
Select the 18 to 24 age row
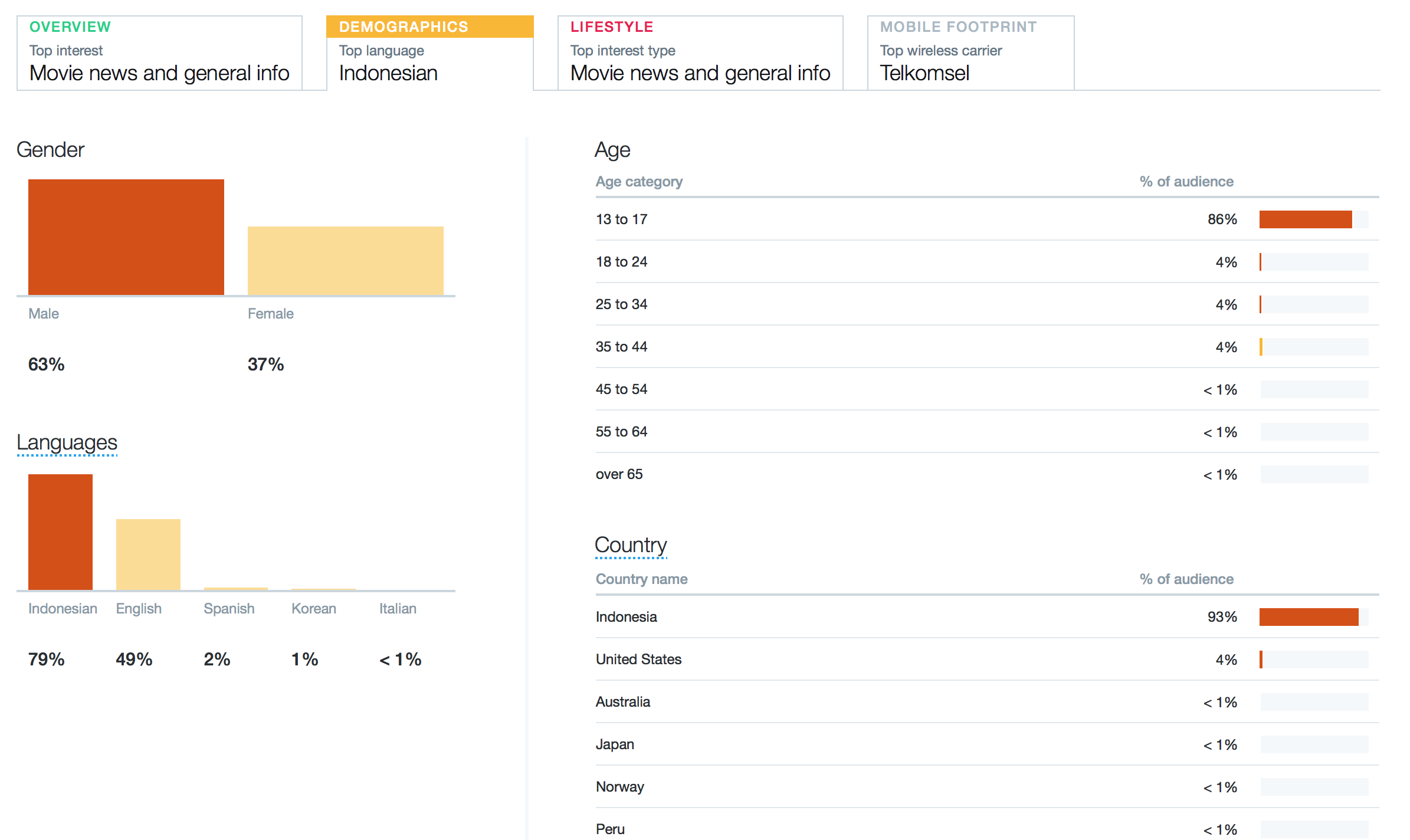[x=622, y=262]
